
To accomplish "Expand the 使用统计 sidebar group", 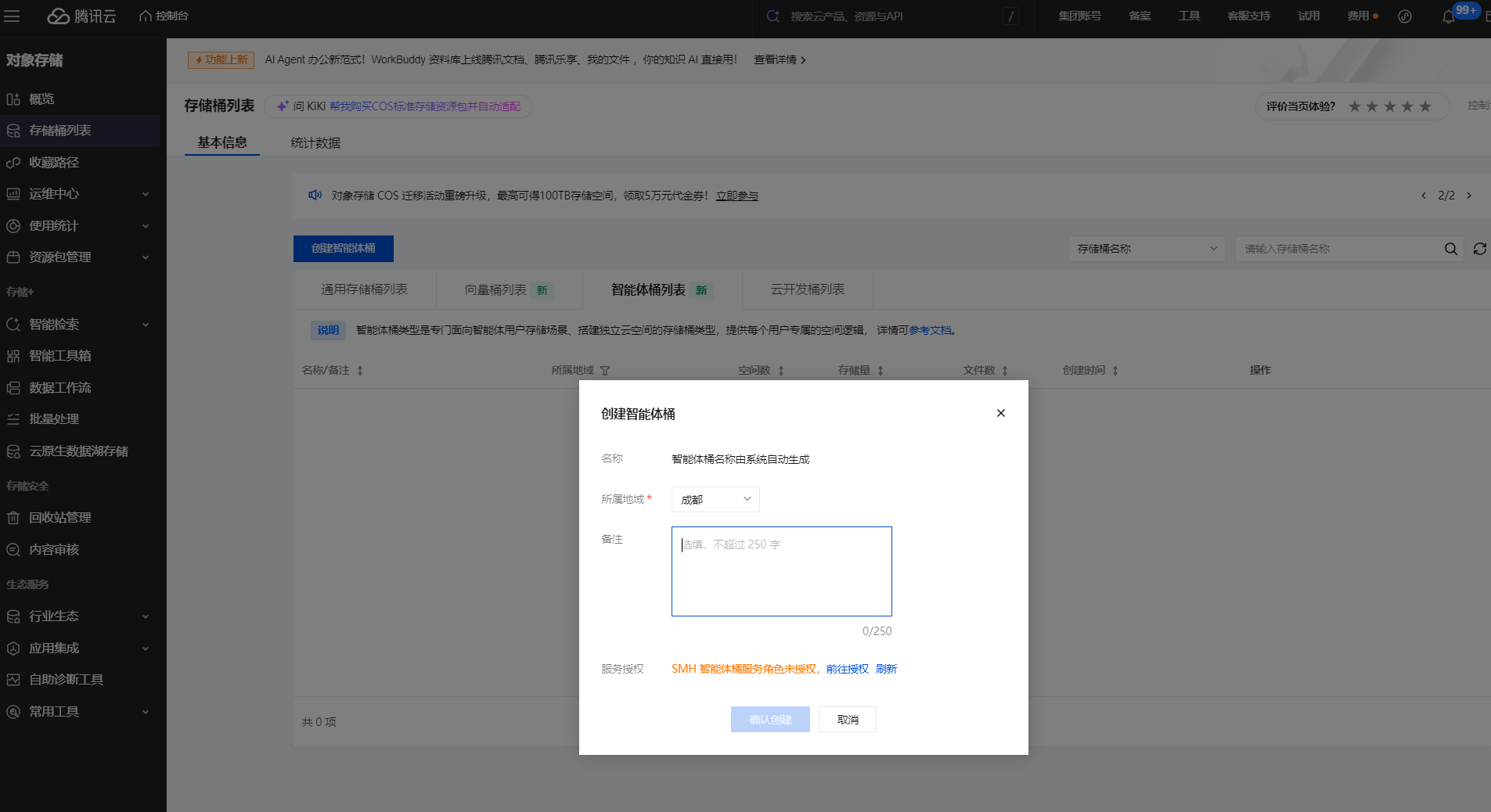I will click(146, 226).
